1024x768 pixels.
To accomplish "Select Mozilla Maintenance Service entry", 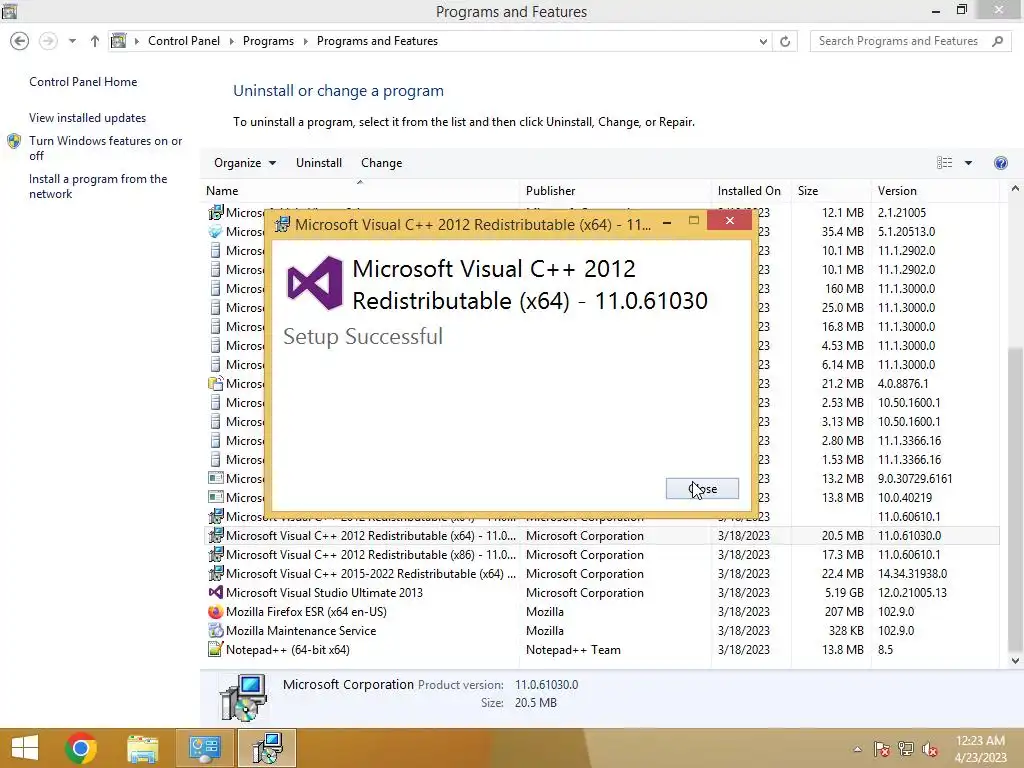I will coord(601,630).
